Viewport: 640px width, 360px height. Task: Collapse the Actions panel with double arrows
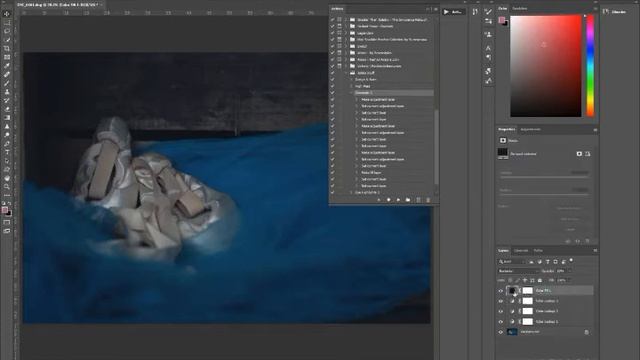point(428,9)
